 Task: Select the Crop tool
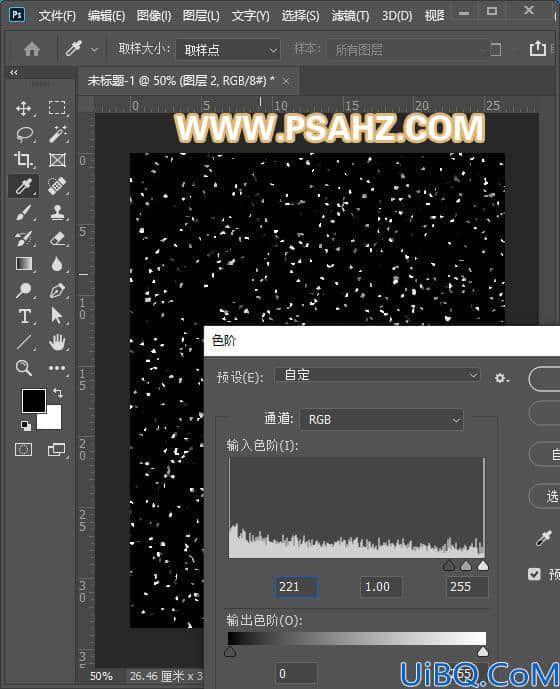pos(23,160)
